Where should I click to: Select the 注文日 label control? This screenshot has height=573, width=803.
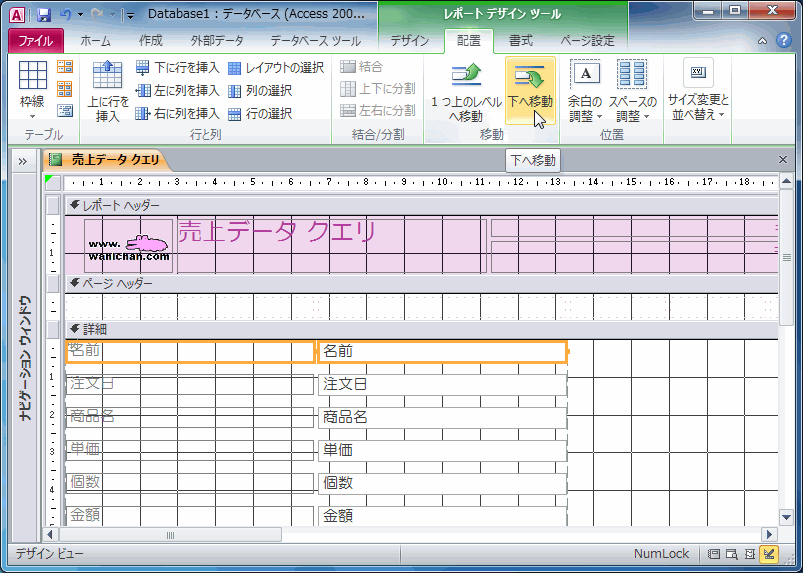point(190,385)
